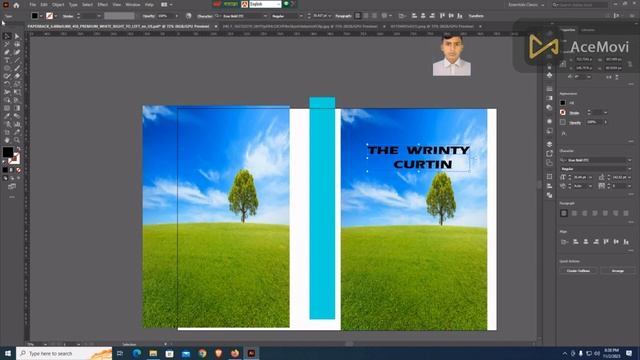Viewport: 640px width, 360px height.
Task: Click horizontal align center in control bar
Action: [x=423, y=16]
